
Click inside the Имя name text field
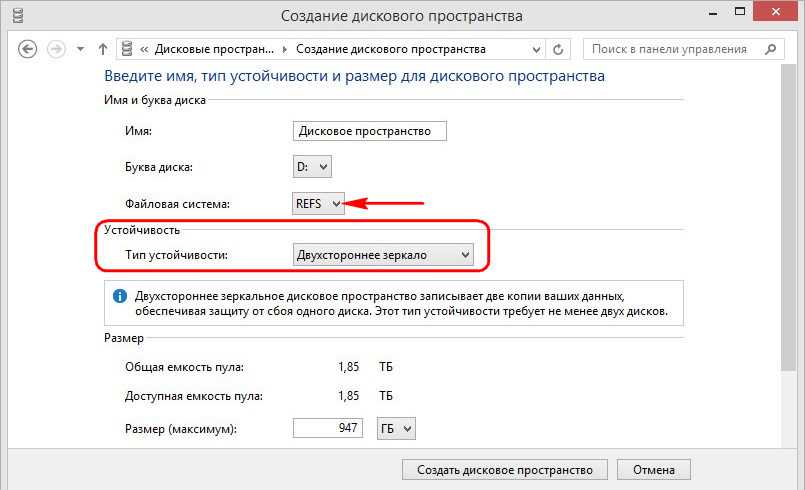coord(370,131)
